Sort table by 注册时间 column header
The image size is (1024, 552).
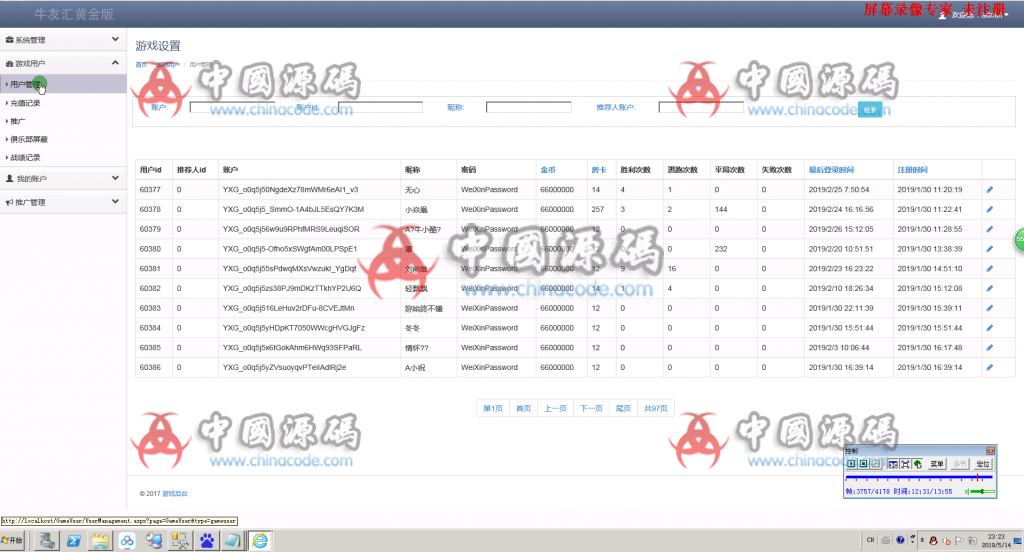(912, 170)
